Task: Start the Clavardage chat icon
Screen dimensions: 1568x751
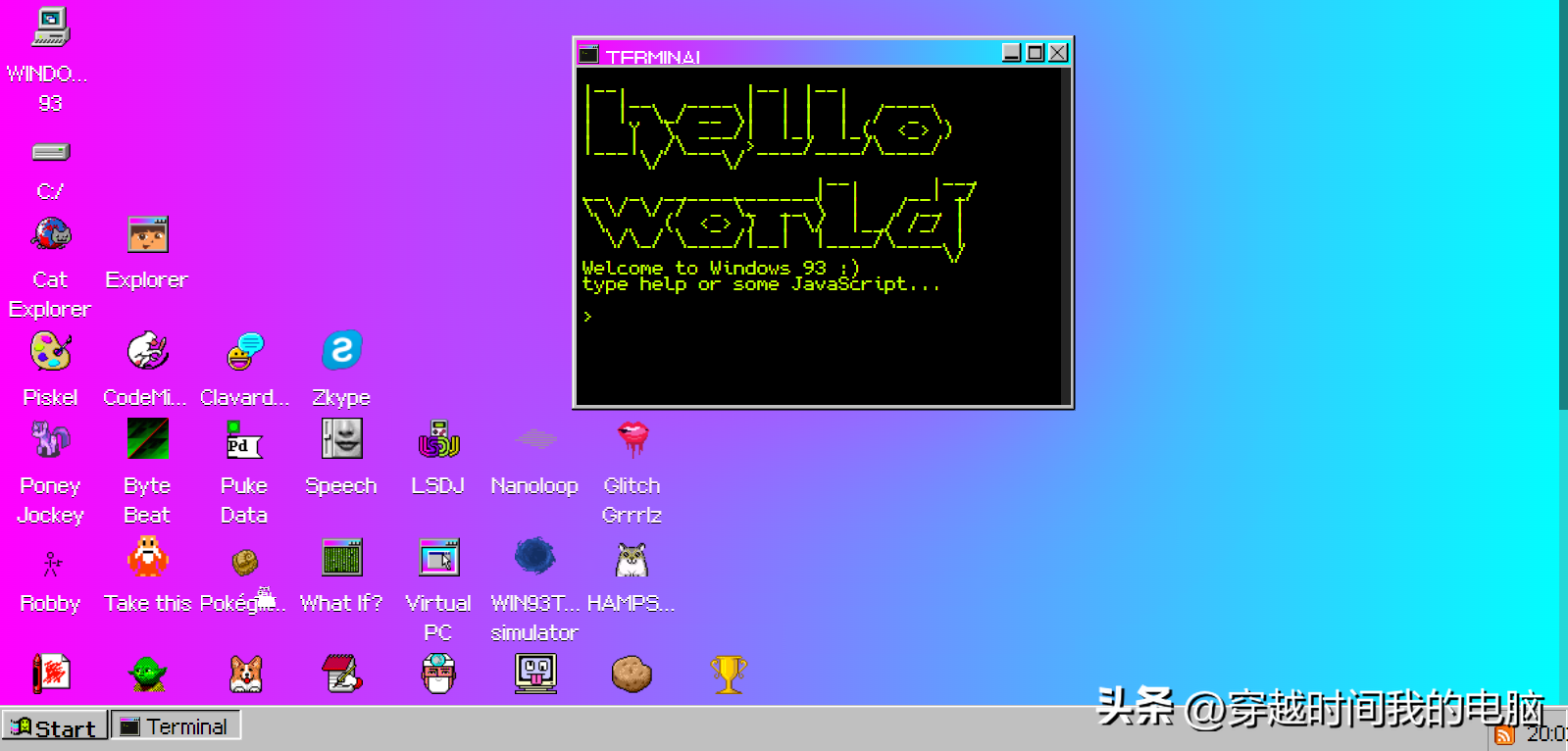Action: coord(245,351)
